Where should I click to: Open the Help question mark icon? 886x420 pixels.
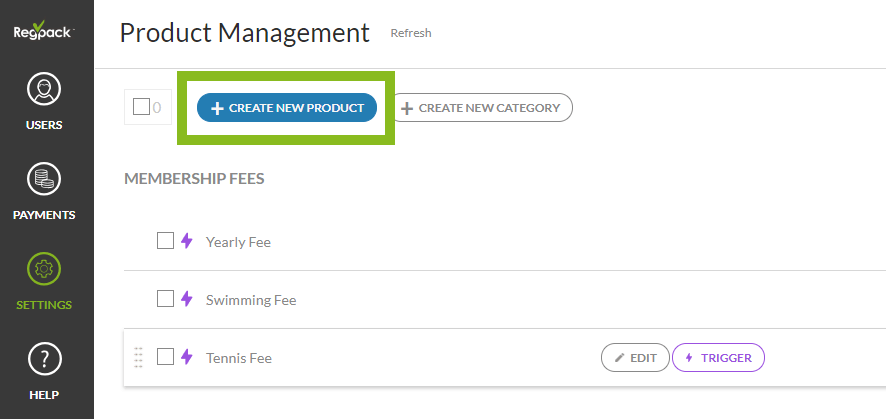tap(44, 360)
